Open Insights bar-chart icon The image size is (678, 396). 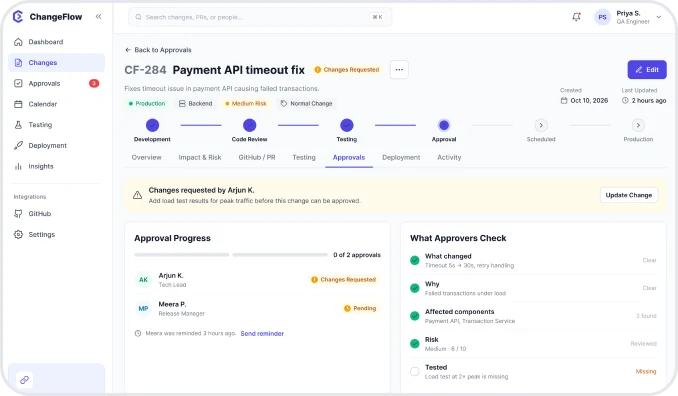point(18,166)
